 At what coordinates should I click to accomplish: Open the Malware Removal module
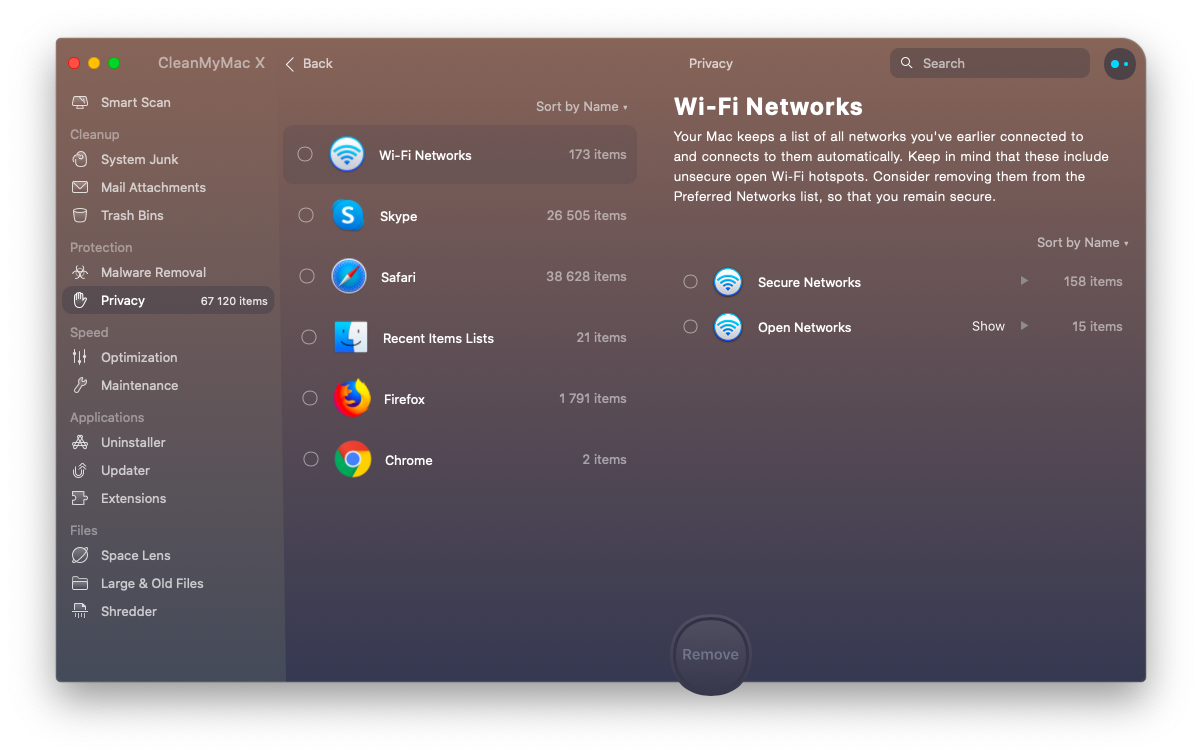(153, 272)
